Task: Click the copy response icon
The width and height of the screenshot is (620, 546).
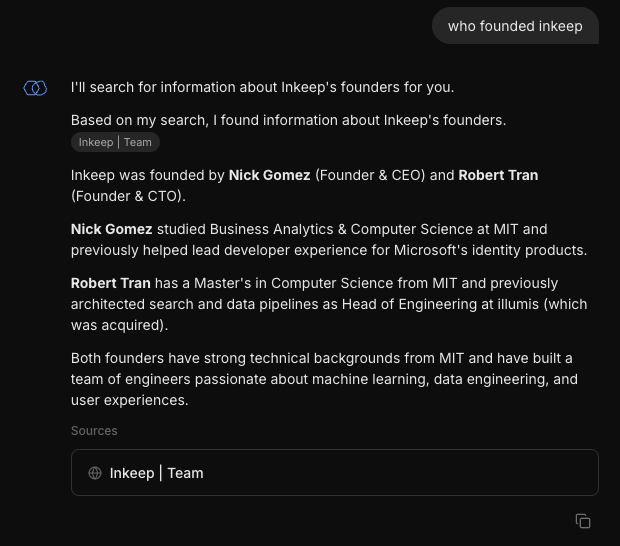Action: click(583, 521)
